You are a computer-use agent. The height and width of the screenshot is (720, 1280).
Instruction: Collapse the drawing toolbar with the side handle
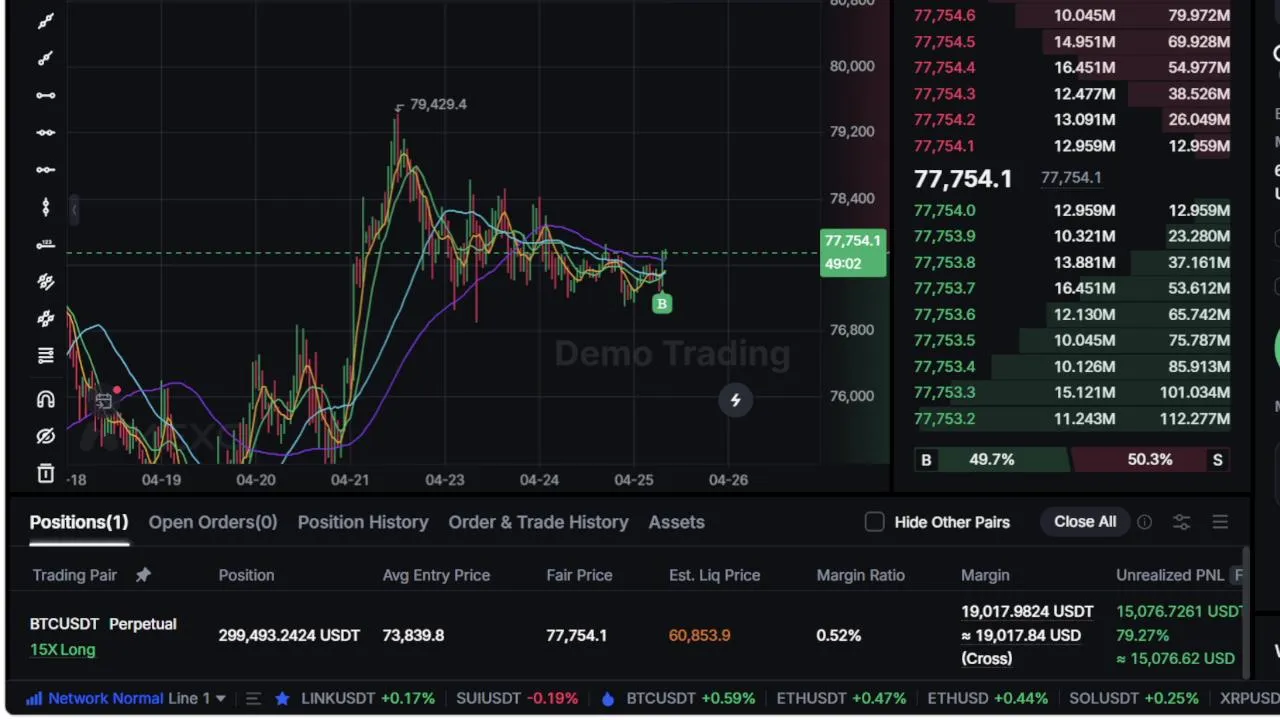74,209
